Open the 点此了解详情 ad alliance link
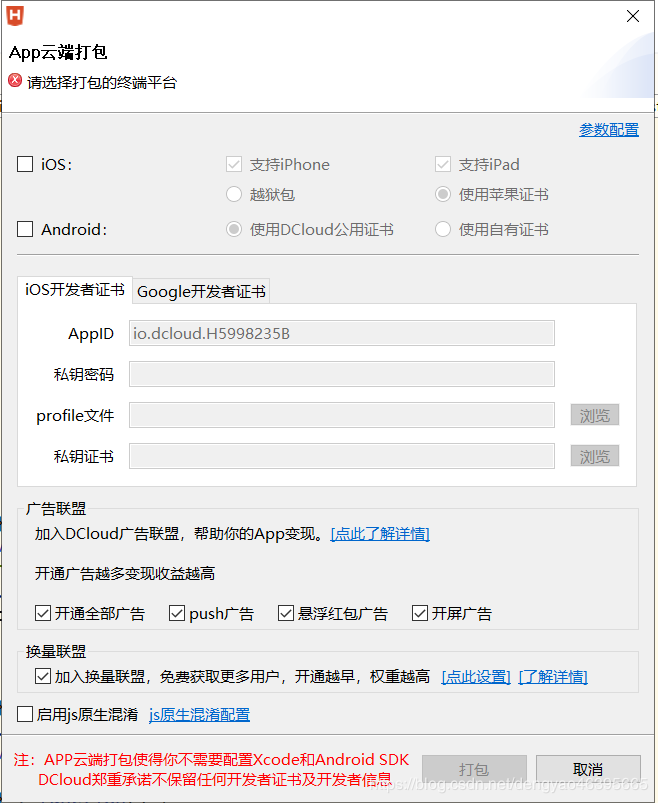Viewport: 658px width, 803px height. [380, 534]
